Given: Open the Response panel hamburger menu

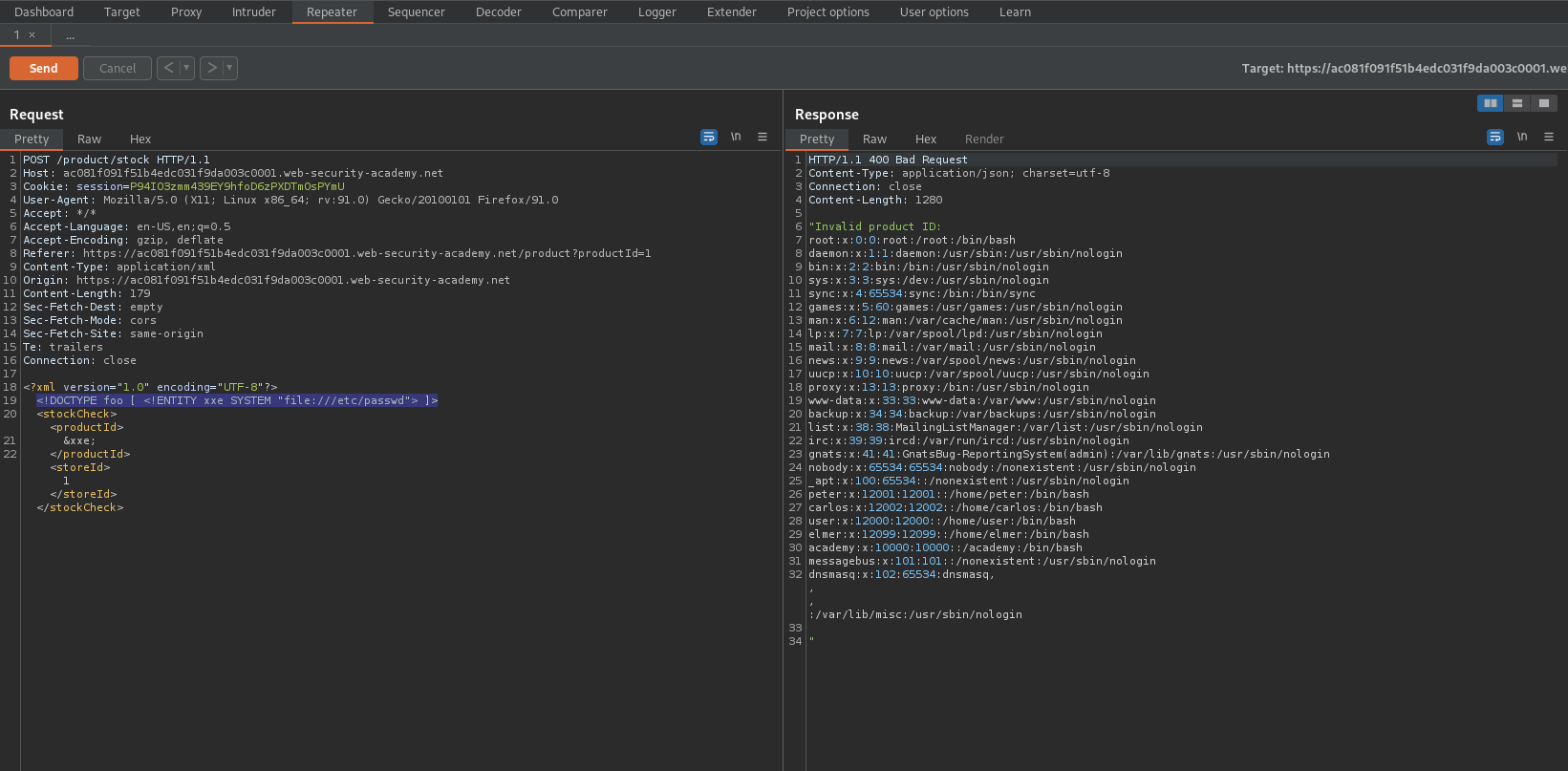Looking at the screenshot, I should 1549,138.
